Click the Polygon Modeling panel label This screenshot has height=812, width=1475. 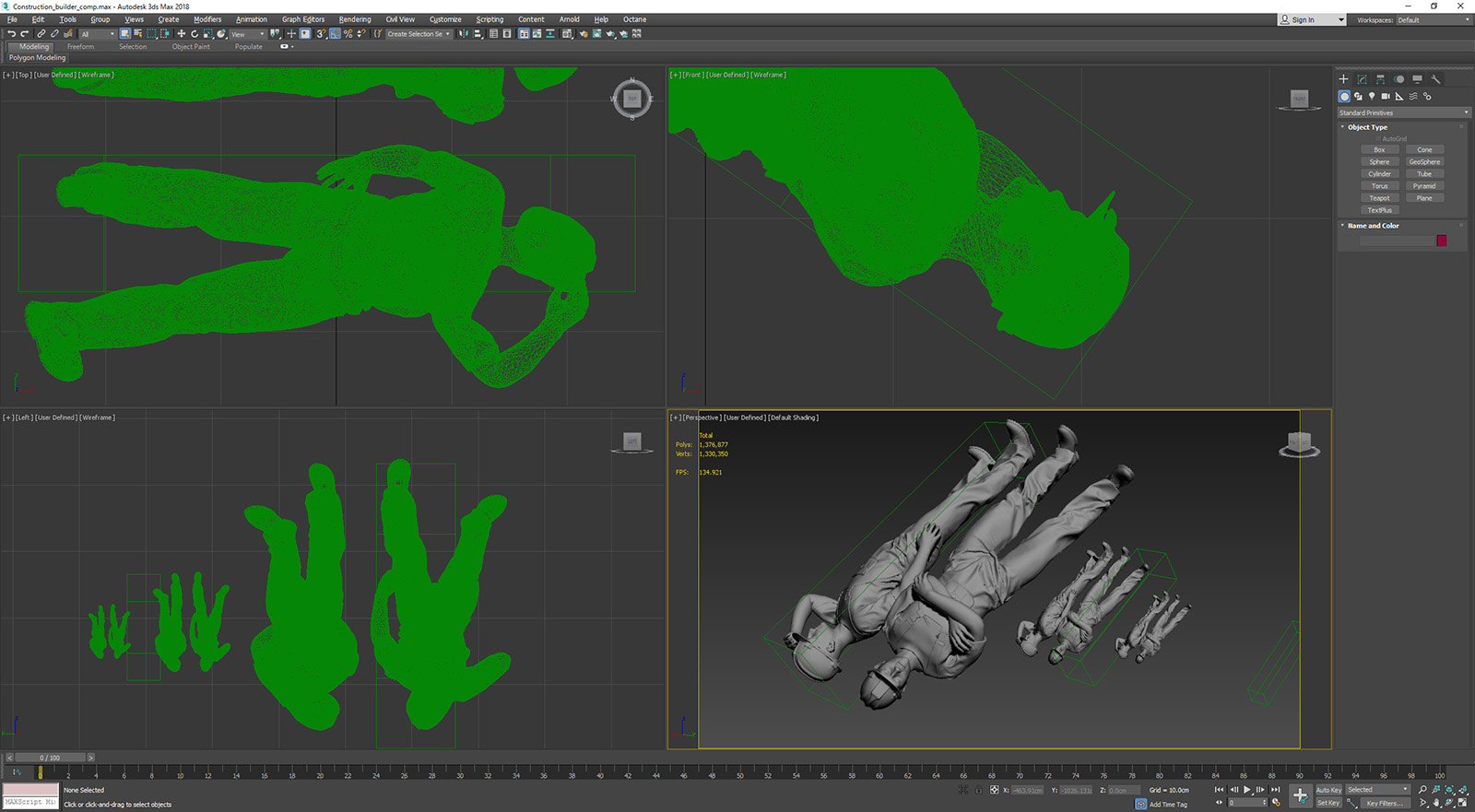click(37, 58)
